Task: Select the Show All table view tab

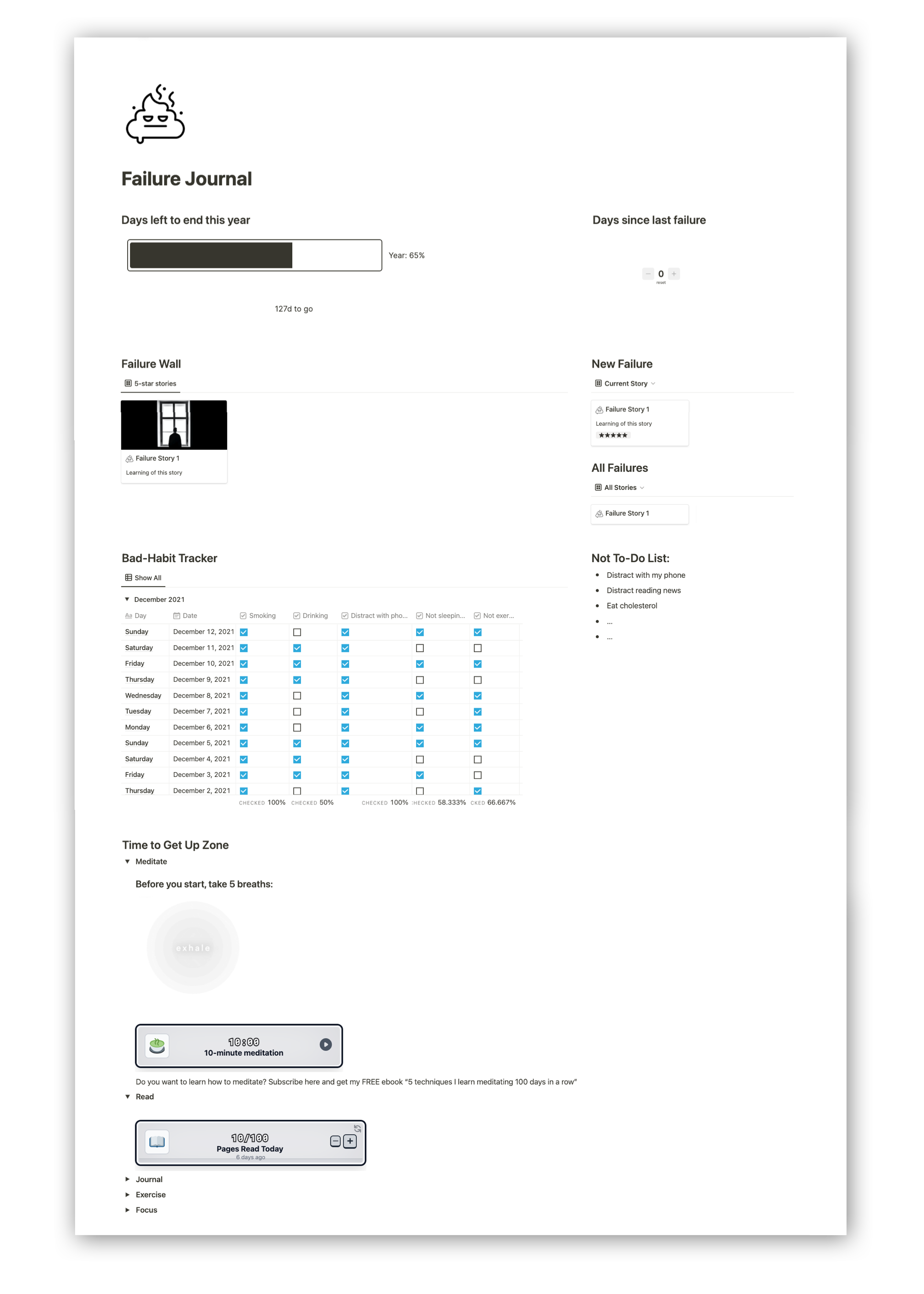Action: tap(143, 577)
